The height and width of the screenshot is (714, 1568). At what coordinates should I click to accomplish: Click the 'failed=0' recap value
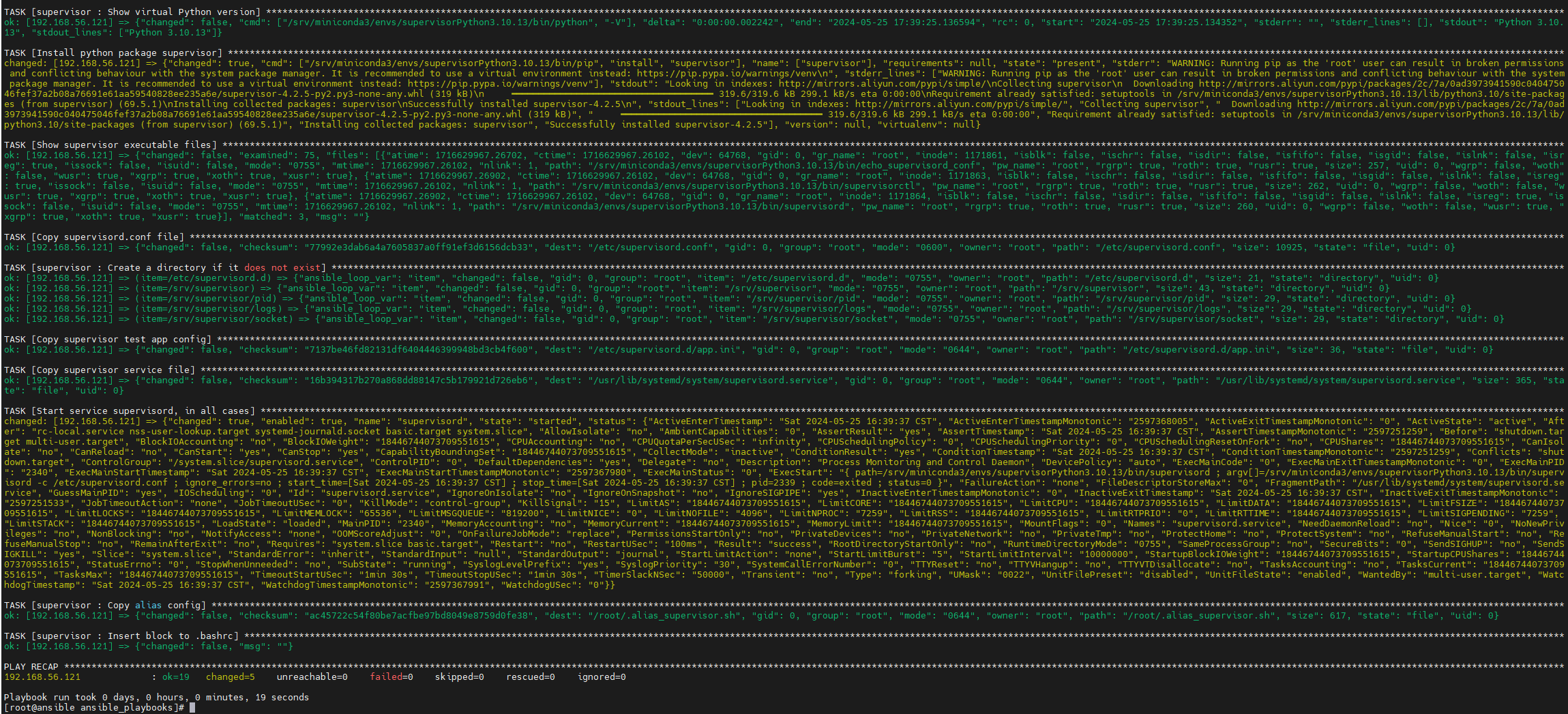[x=391, y=676]
